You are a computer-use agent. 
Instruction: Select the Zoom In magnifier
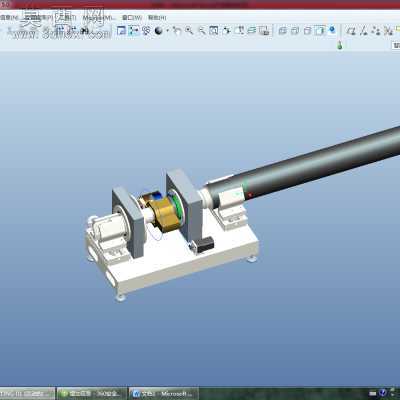click(189, 31)
